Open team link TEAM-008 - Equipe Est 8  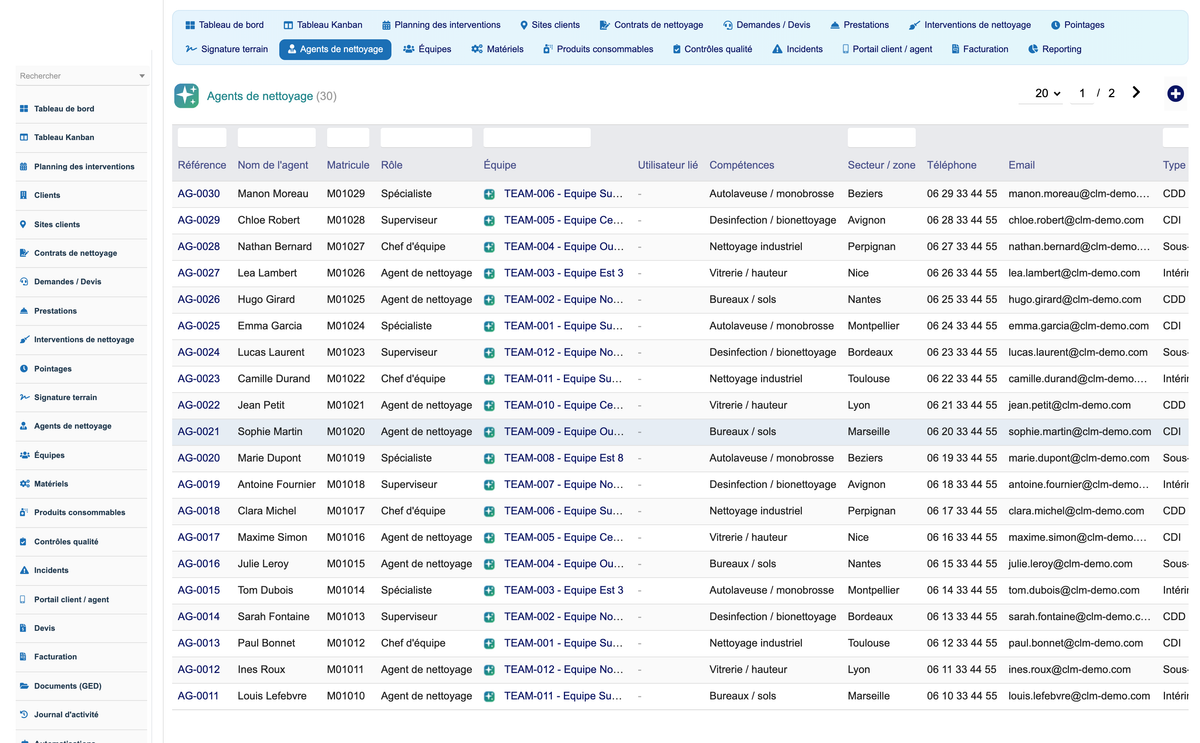point(563,458)
